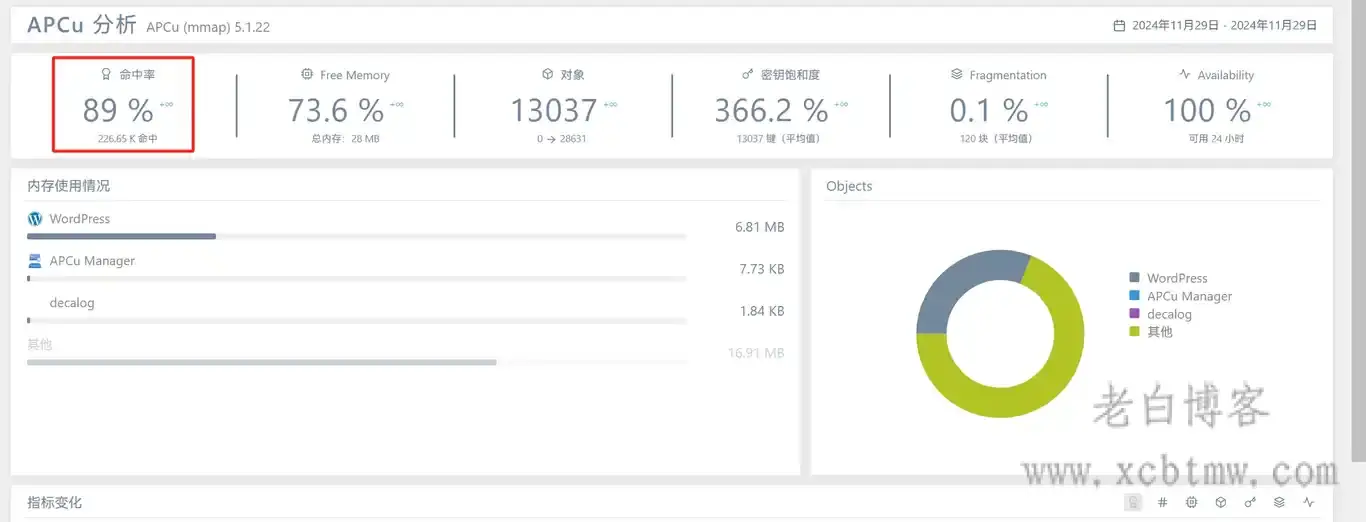Click the Availability 100 % KPI

(1216, 105)
